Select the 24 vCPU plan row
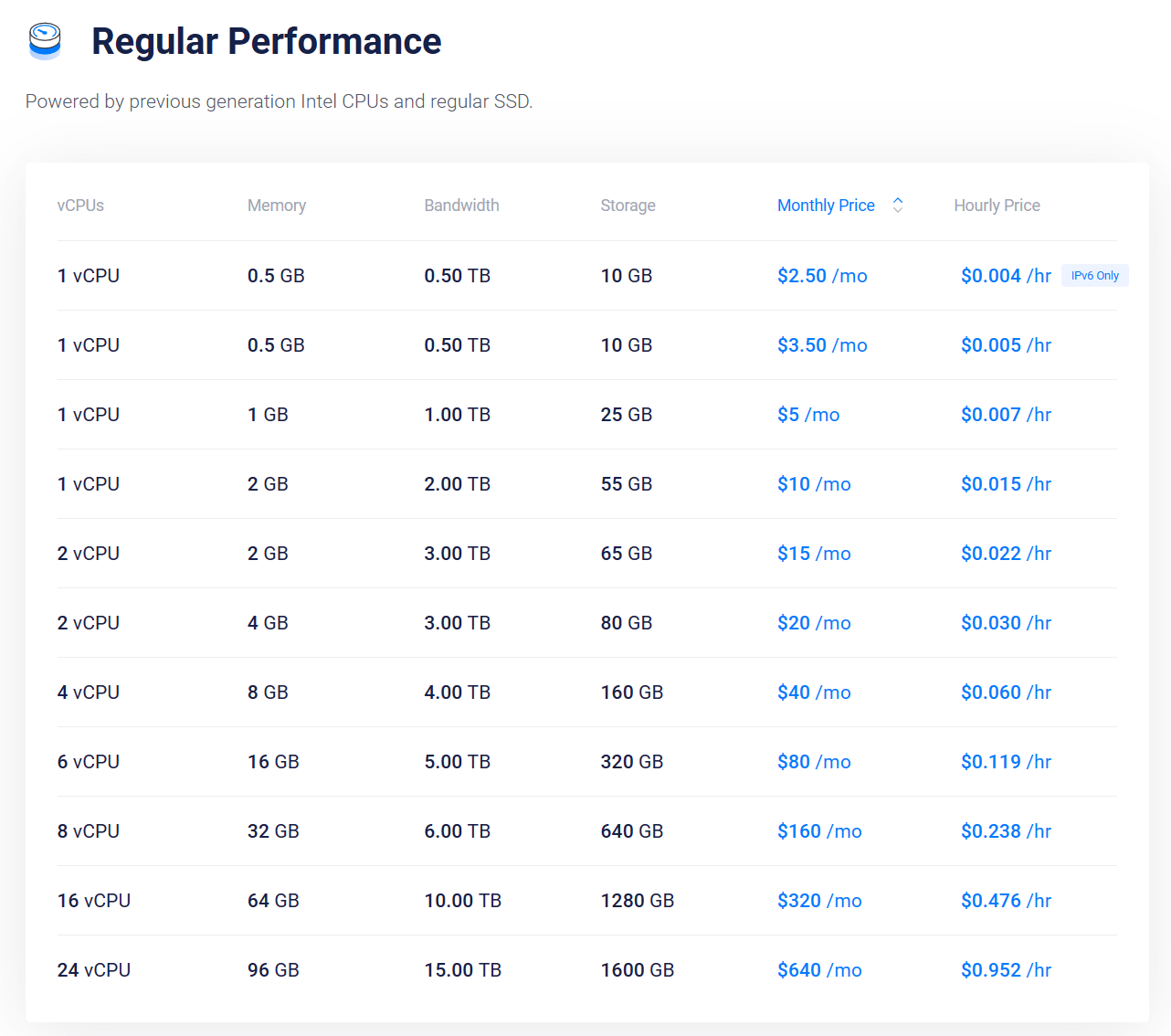 (x=586, y=970)
